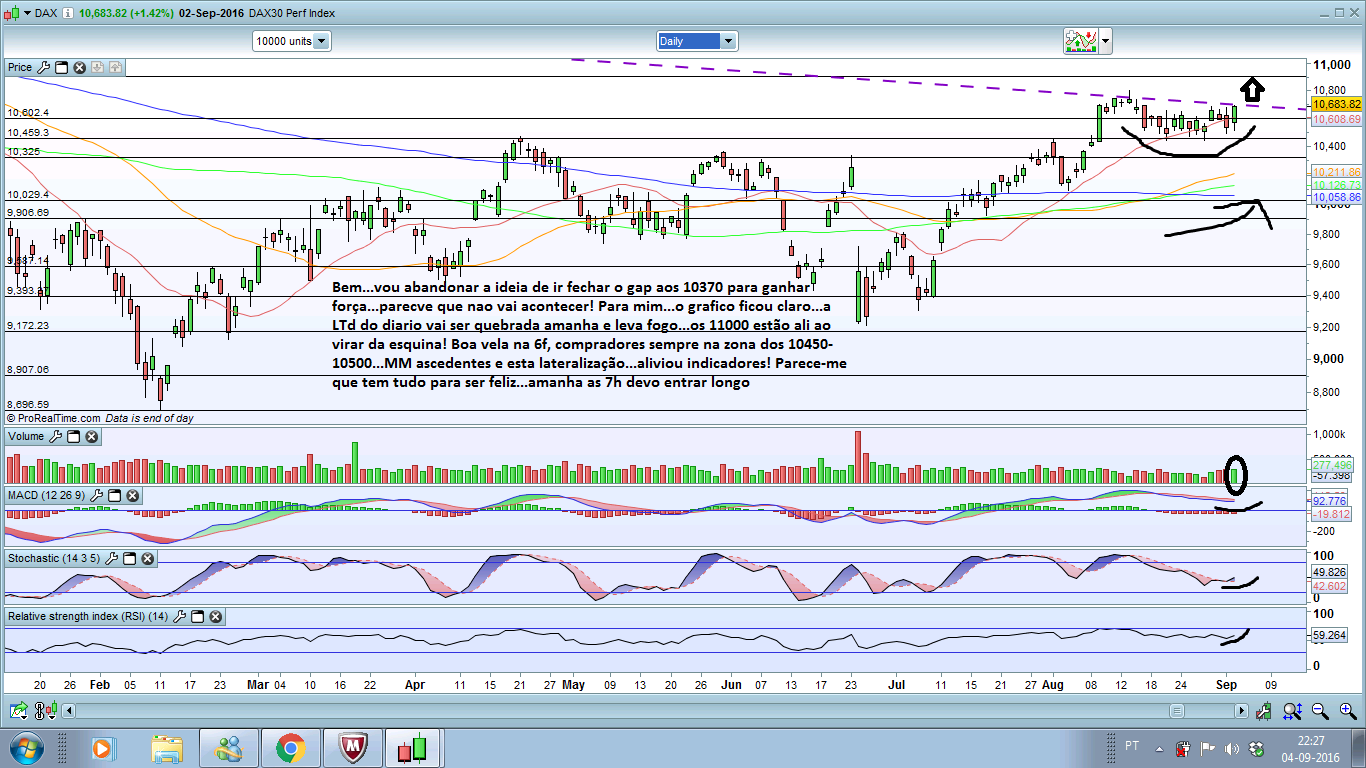Click the DAX30 Perf Index title
This screenshot has height=768, width=1366.
292,13
